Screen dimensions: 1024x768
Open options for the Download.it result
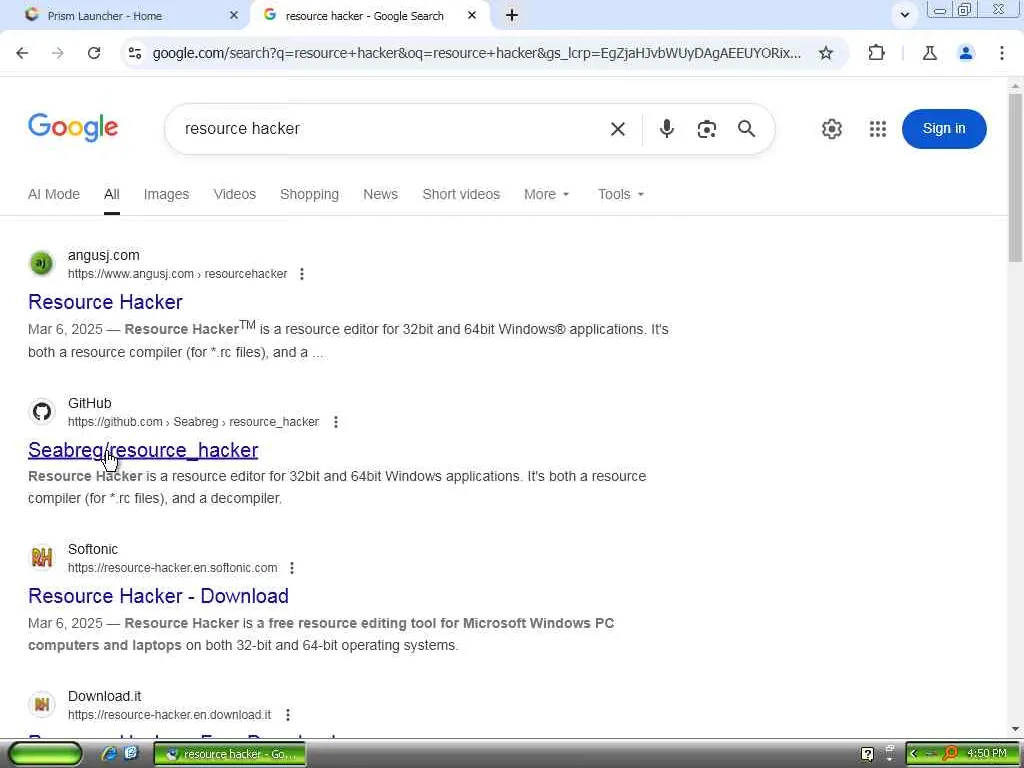click(288, 715)
